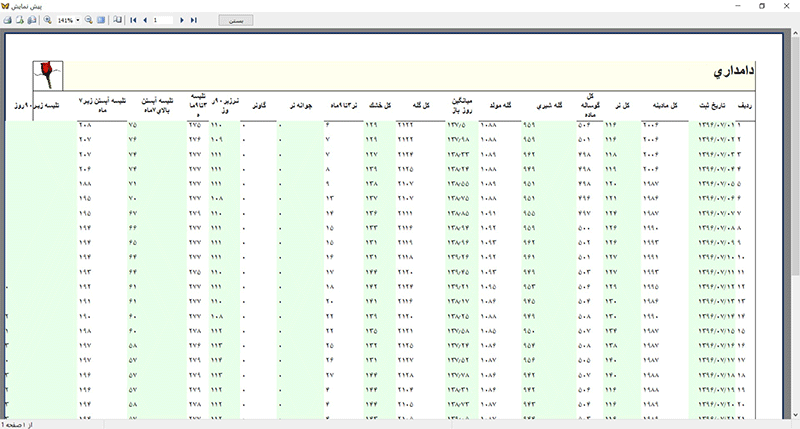Screen dimensions: 800x429
Task: Click the red bird logo image in report header
Action: pyautogui.click(x=48, y=75)
